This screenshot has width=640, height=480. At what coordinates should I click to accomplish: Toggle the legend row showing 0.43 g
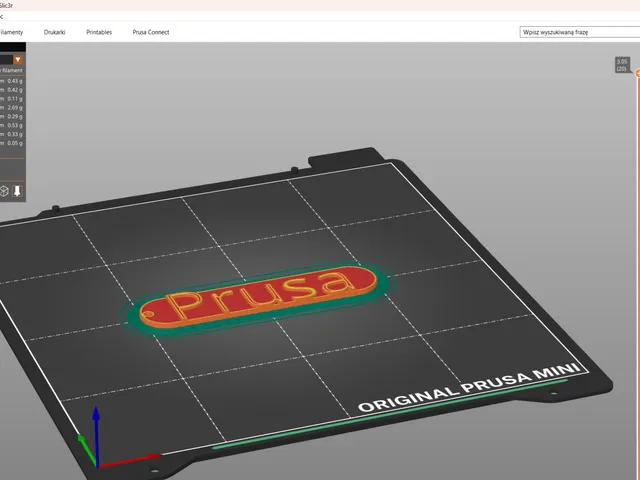point(11,81)
